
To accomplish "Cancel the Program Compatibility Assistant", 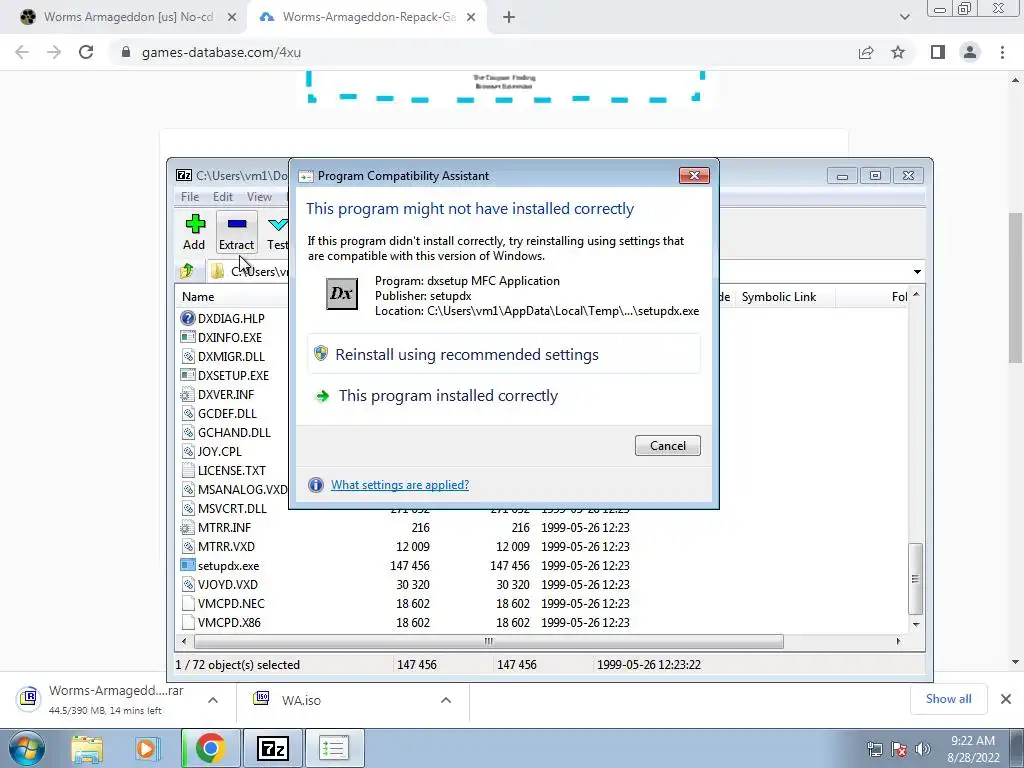I will pyautogui.click(x=667, y=445).
